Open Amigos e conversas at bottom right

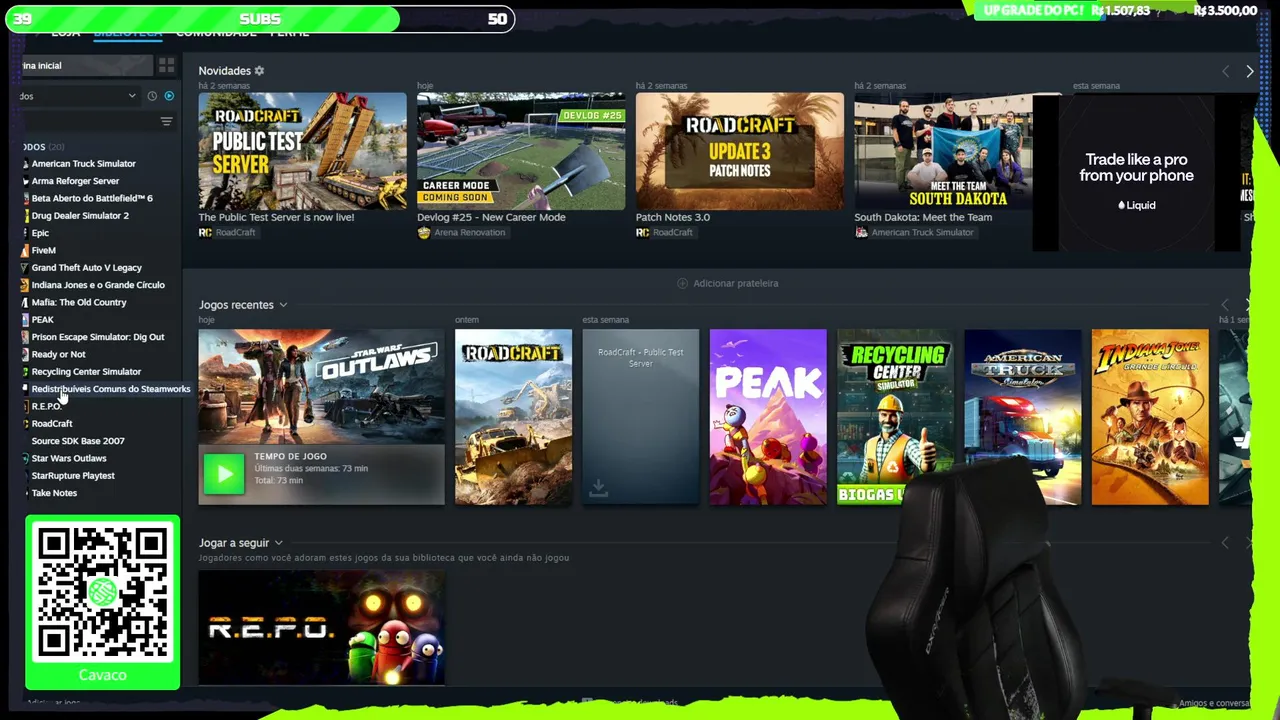[x=1214, y=704]
